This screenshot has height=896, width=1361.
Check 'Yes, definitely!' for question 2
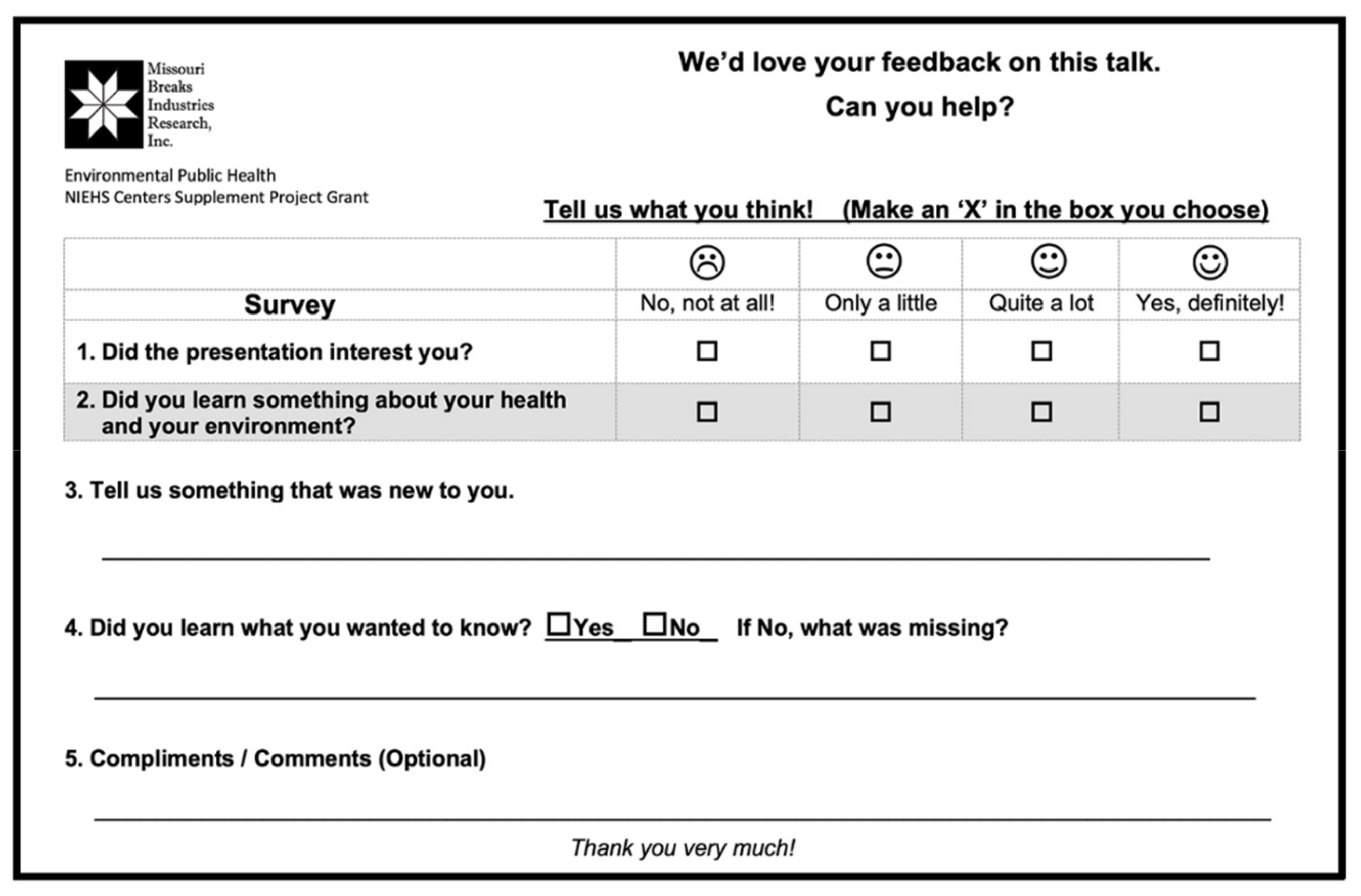pos(1209,412)
